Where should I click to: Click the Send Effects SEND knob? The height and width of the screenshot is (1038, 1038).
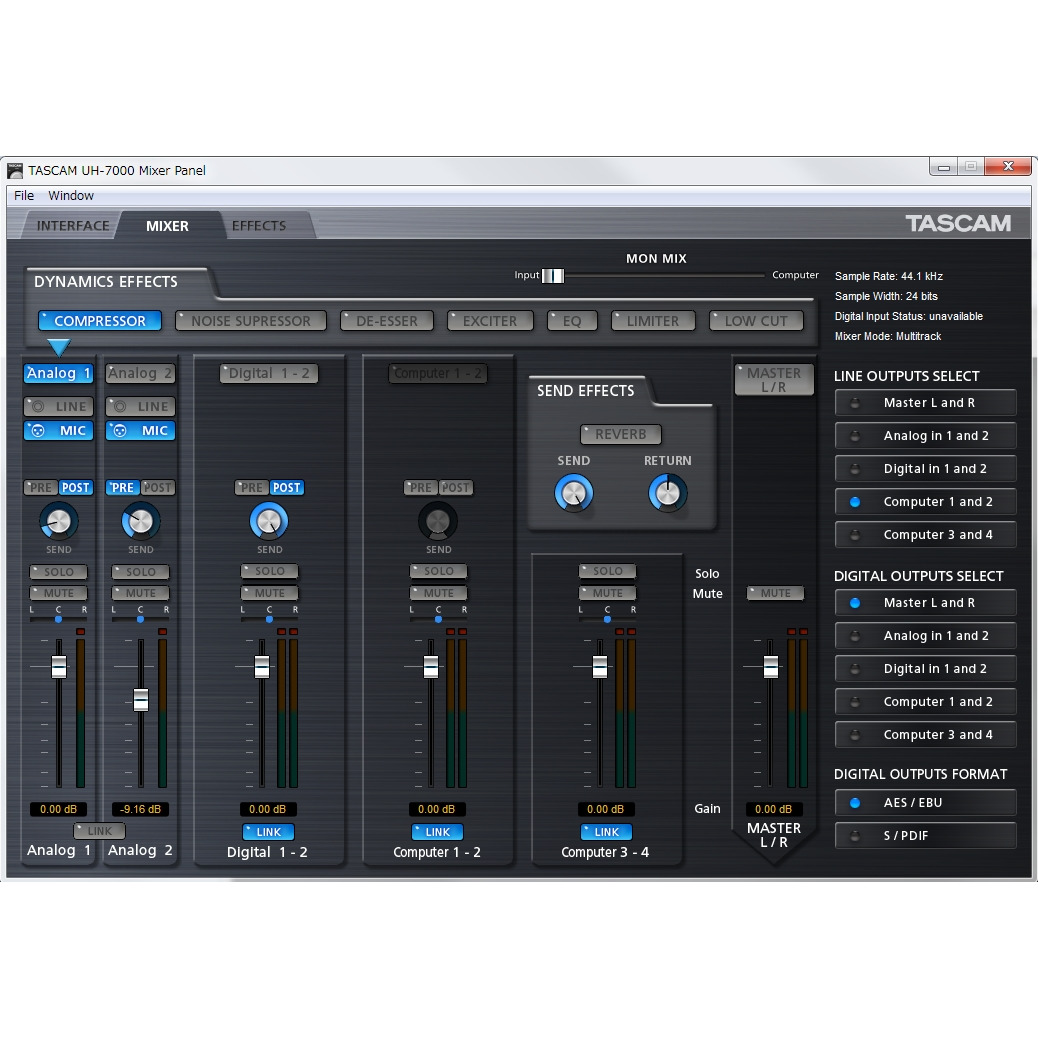(x=573, y=494)
